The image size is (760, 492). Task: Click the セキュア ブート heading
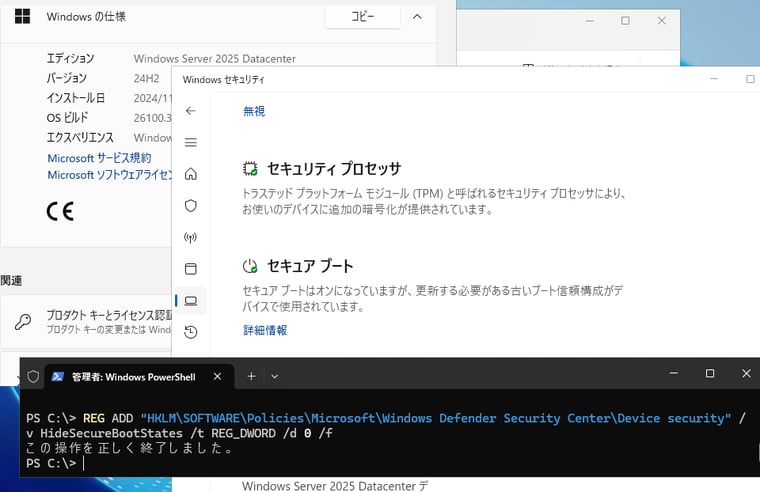tap(310, 266)
